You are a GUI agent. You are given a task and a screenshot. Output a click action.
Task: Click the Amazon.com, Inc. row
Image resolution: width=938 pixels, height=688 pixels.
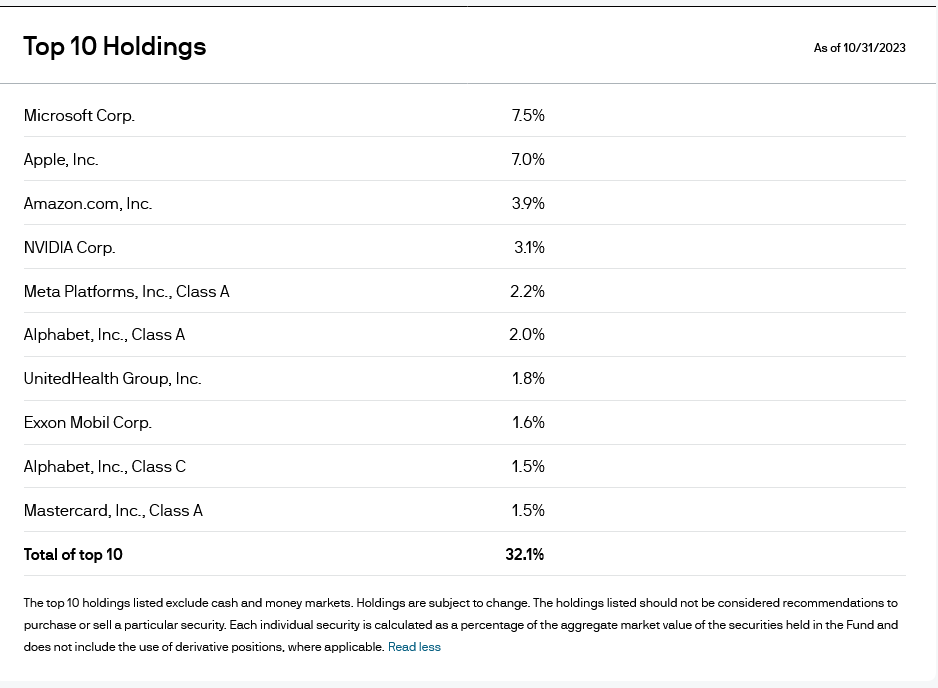pos(465,203)
